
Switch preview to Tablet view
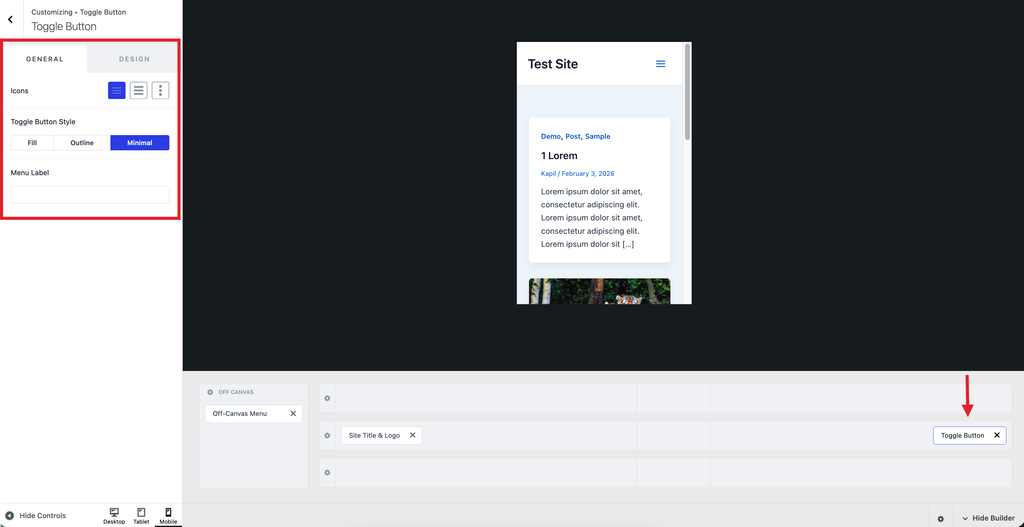coord(141,516)
